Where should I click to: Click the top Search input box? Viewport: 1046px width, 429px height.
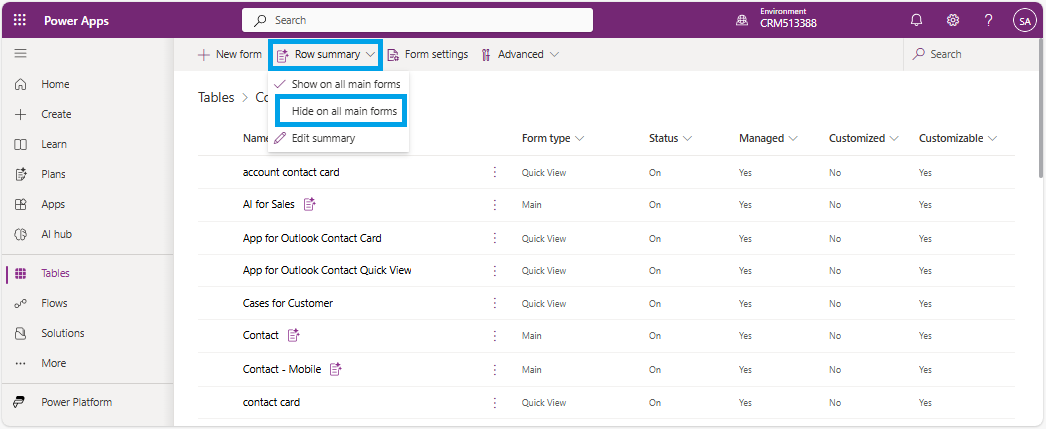[417, 20]
